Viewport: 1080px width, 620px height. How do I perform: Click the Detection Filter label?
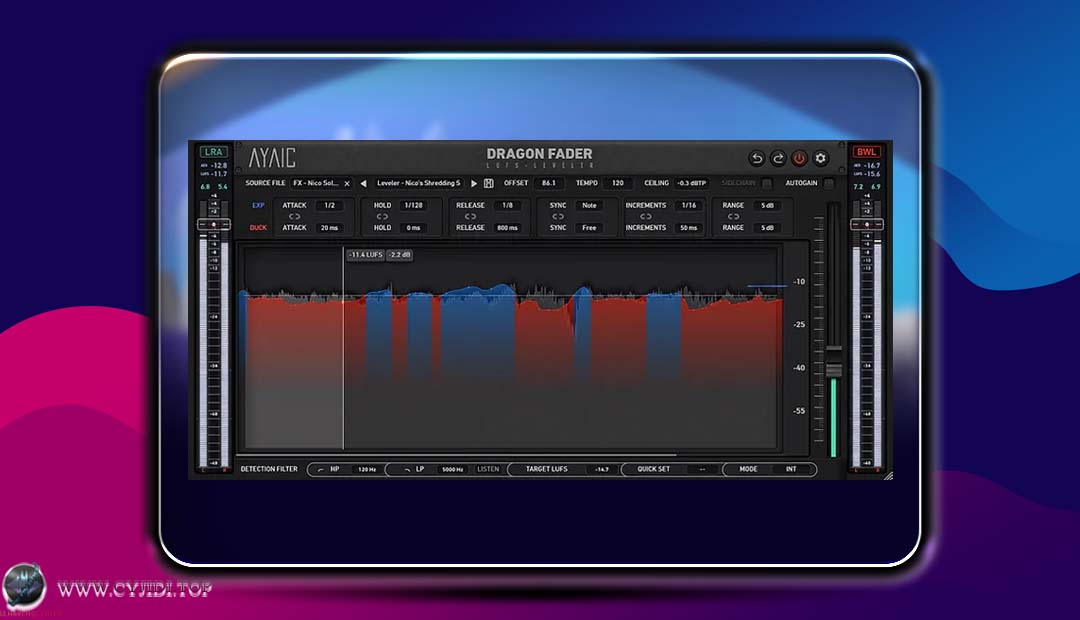point(269,469)
